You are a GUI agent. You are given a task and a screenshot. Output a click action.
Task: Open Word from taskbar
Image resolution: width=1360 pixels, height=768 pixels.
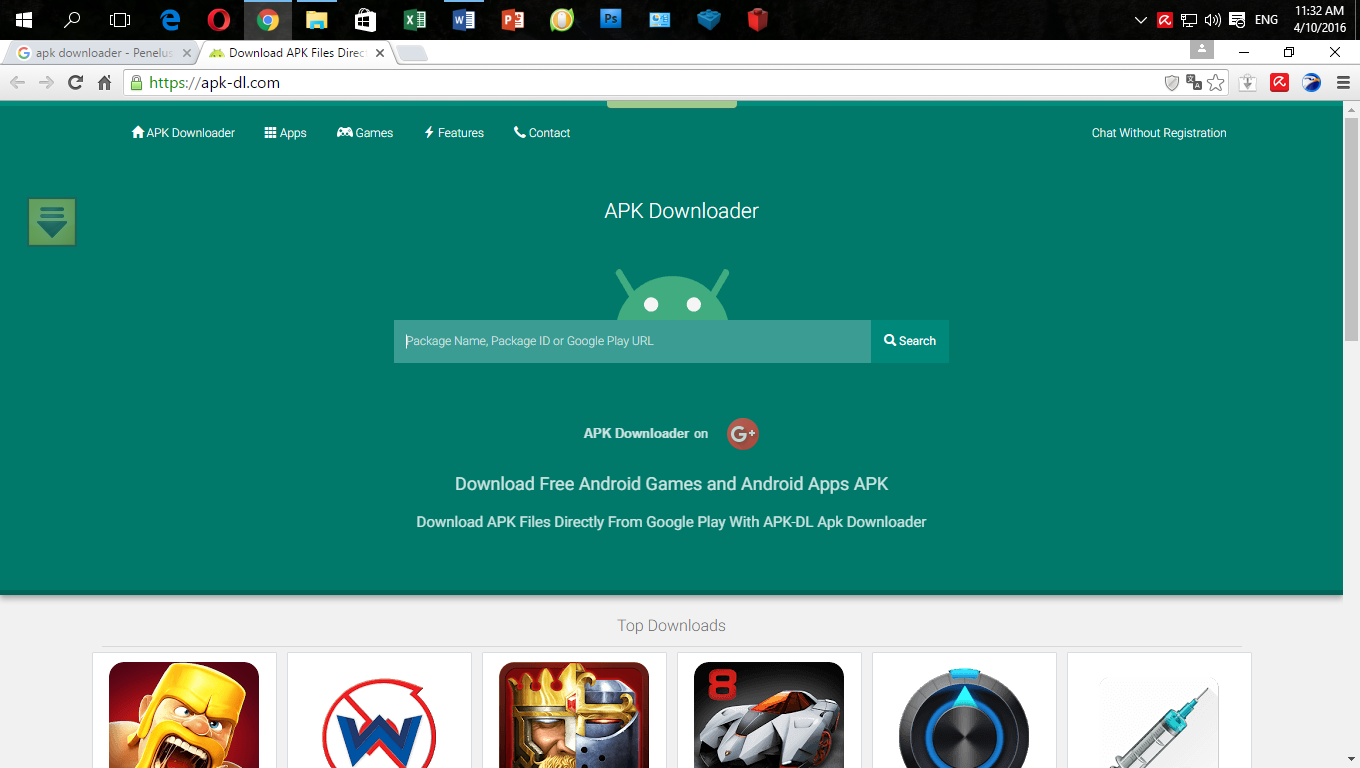click(x=463, y=20)
